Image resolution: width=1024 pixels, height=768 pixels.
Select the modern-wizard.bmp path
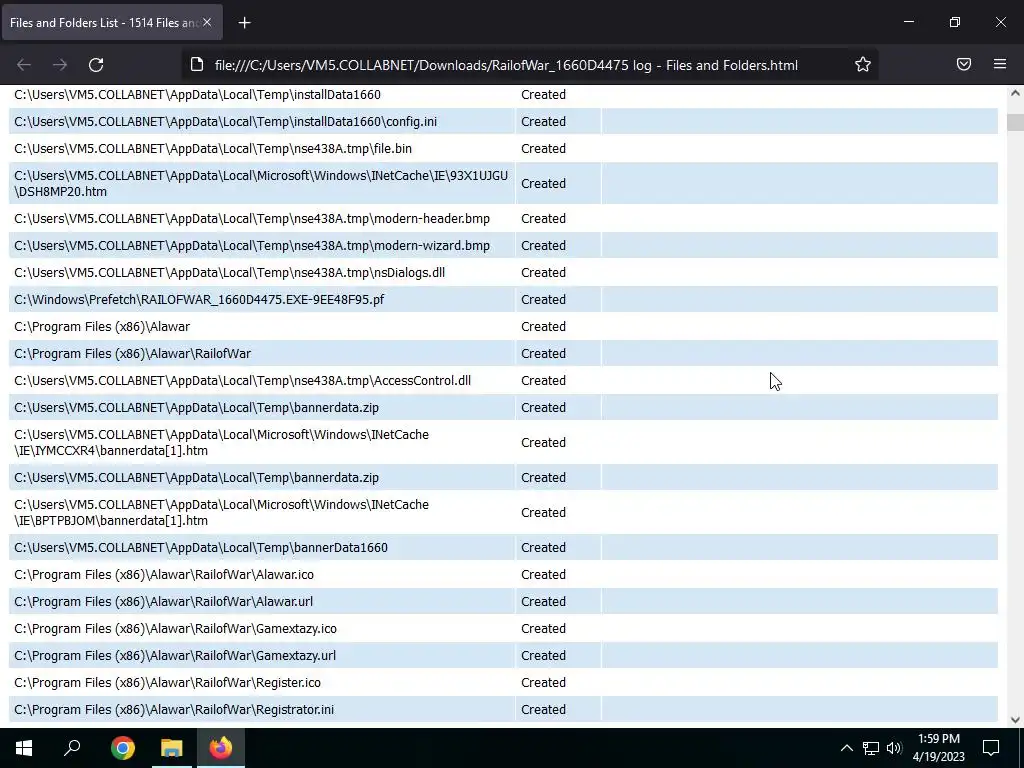pos(252,246)
